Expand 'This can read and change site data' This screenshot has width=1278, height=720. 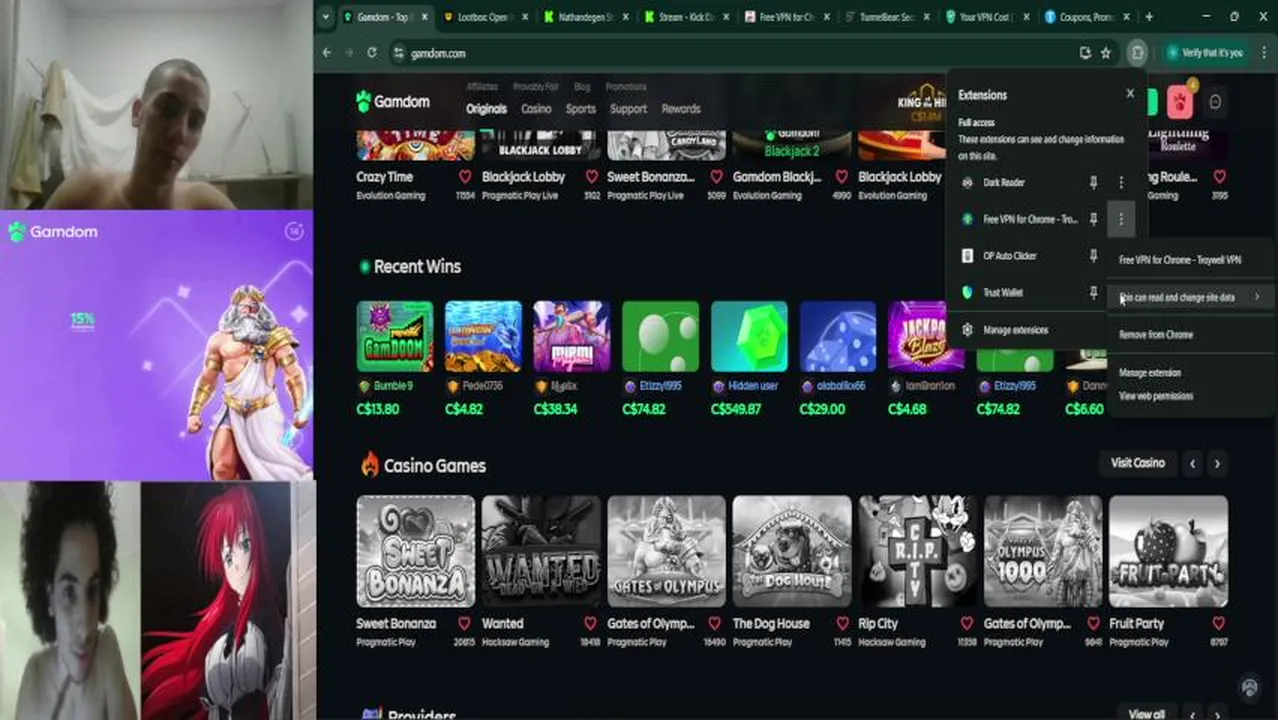click(x=1190, y=297)
